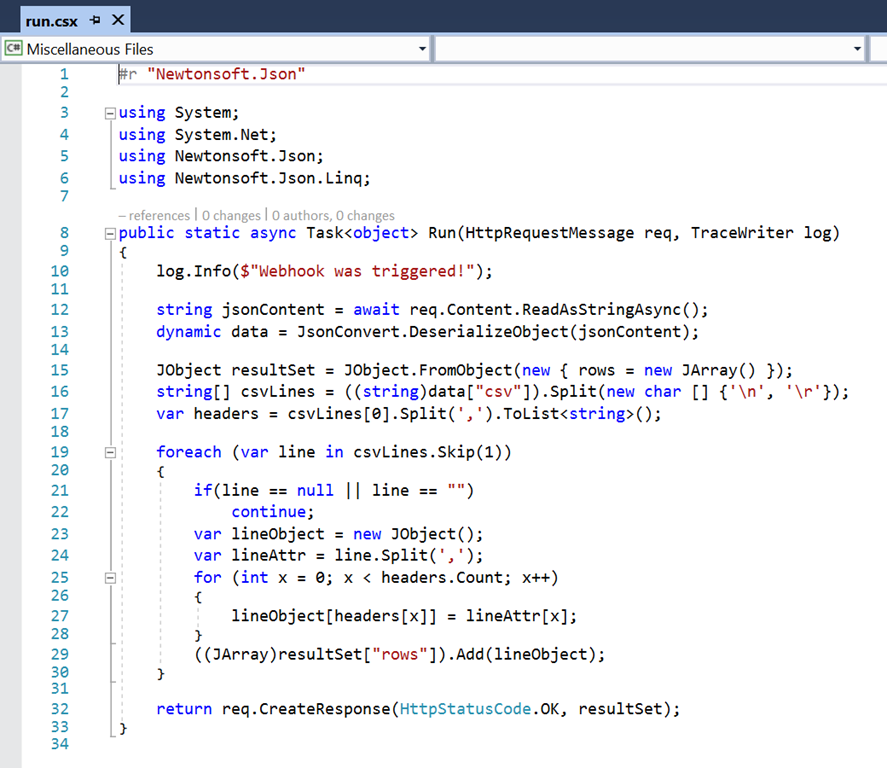The image size is (887, 768).
Task: Collapse the for loop block
Action: 110,578
